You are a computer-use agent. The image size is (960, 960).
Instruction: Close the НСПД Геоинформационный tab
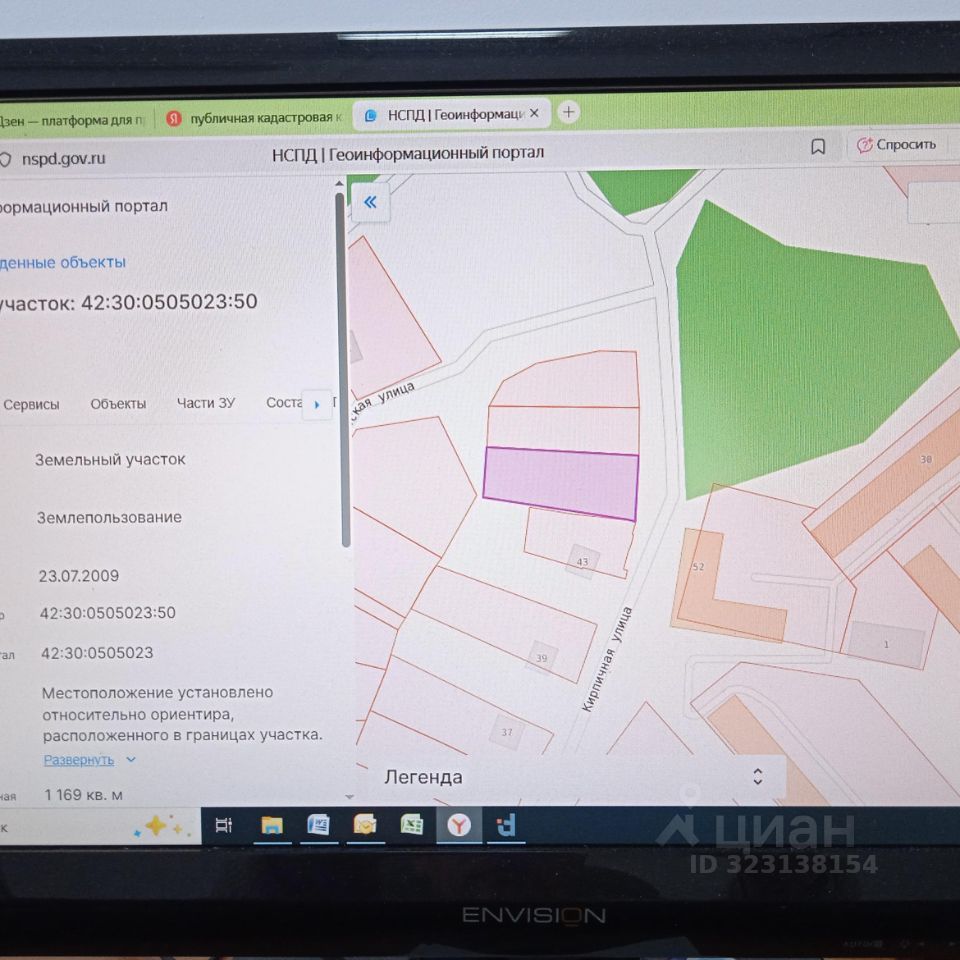pyautogui.click(x=534, y=113)
